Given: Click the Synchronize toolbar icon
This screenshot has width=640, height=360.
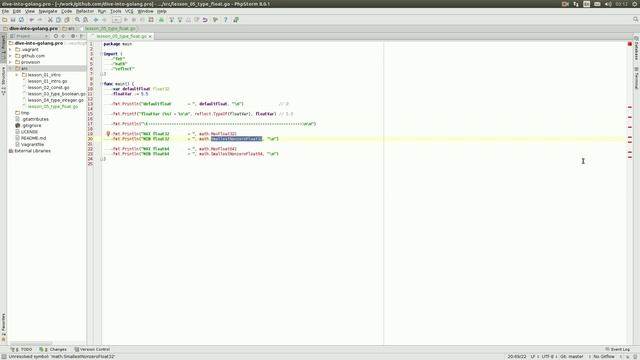Looking at the screenshot, I should [x=21, y=20].
